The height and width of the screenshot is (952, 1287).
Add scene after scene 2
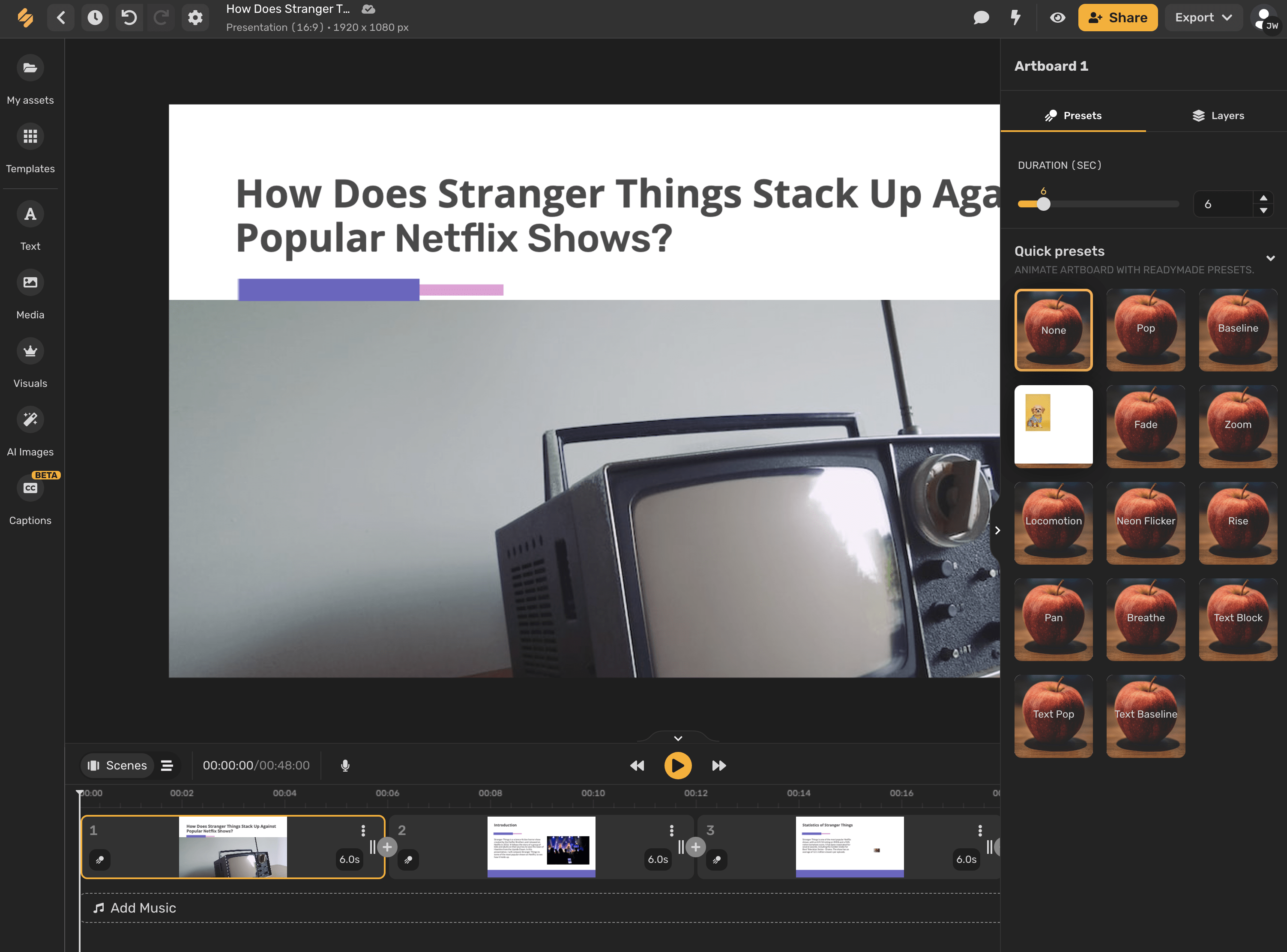click(x=696, y=847)
